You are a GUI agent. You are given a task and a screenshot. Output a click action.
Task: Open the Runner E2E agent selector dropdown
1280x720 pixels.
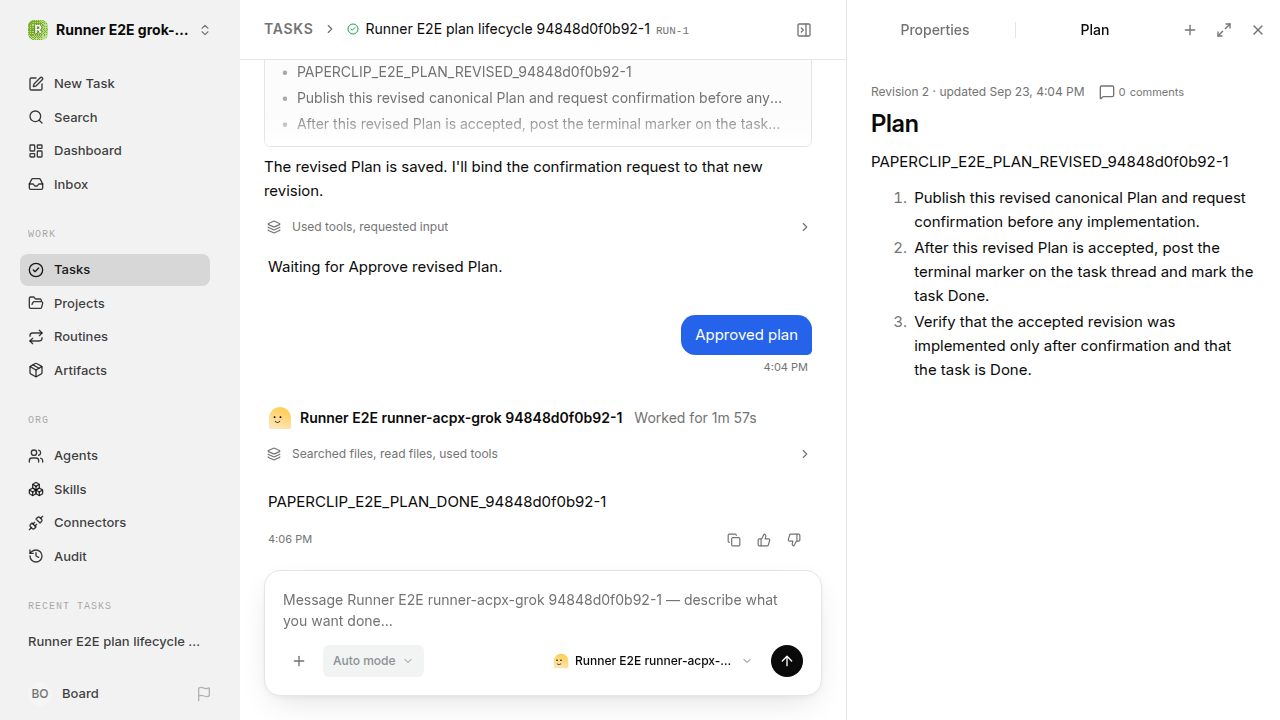click(653, 661)
